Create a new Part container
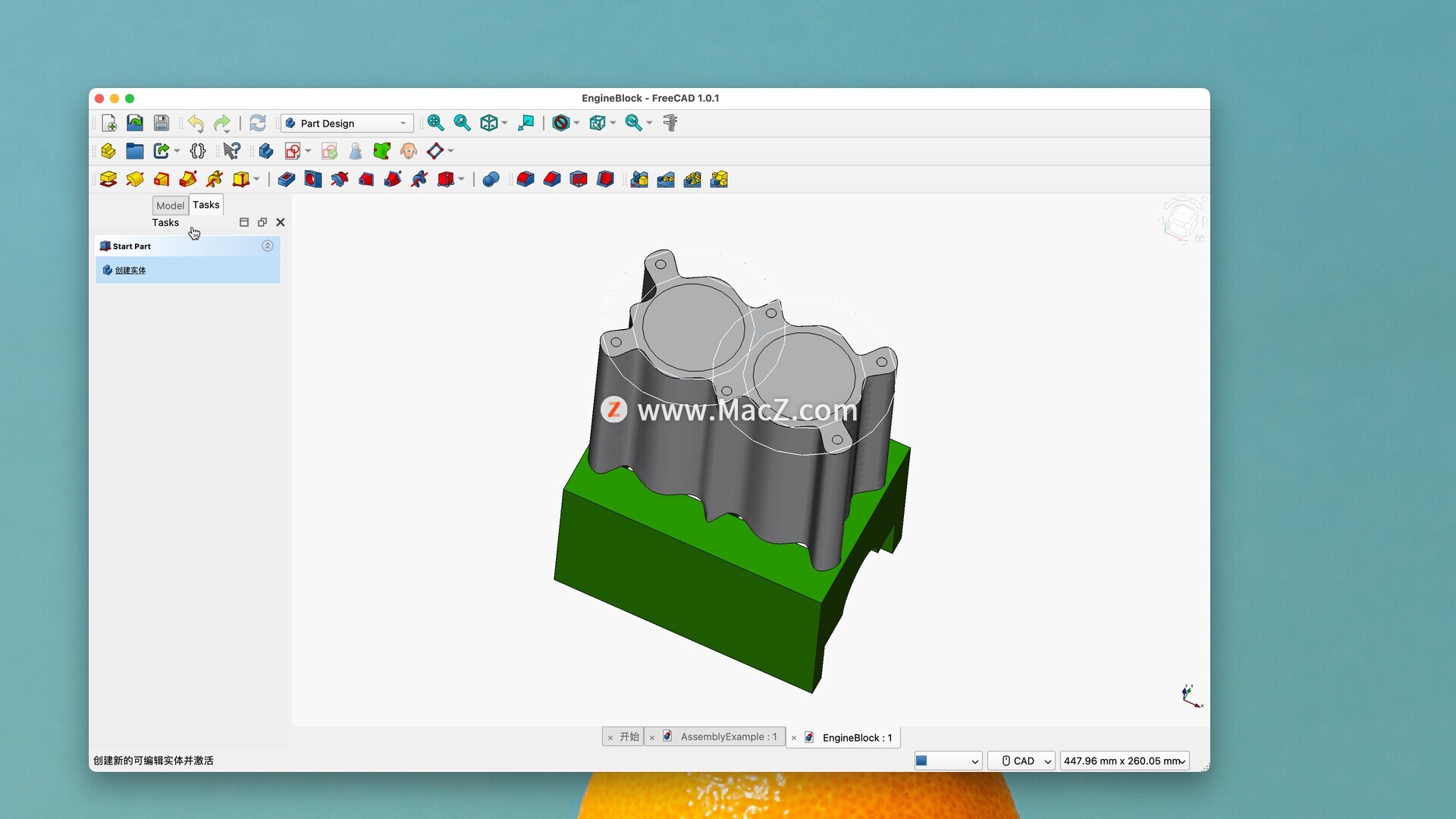The width and height of the screenshot is (1456, 819). click(108, 151)
